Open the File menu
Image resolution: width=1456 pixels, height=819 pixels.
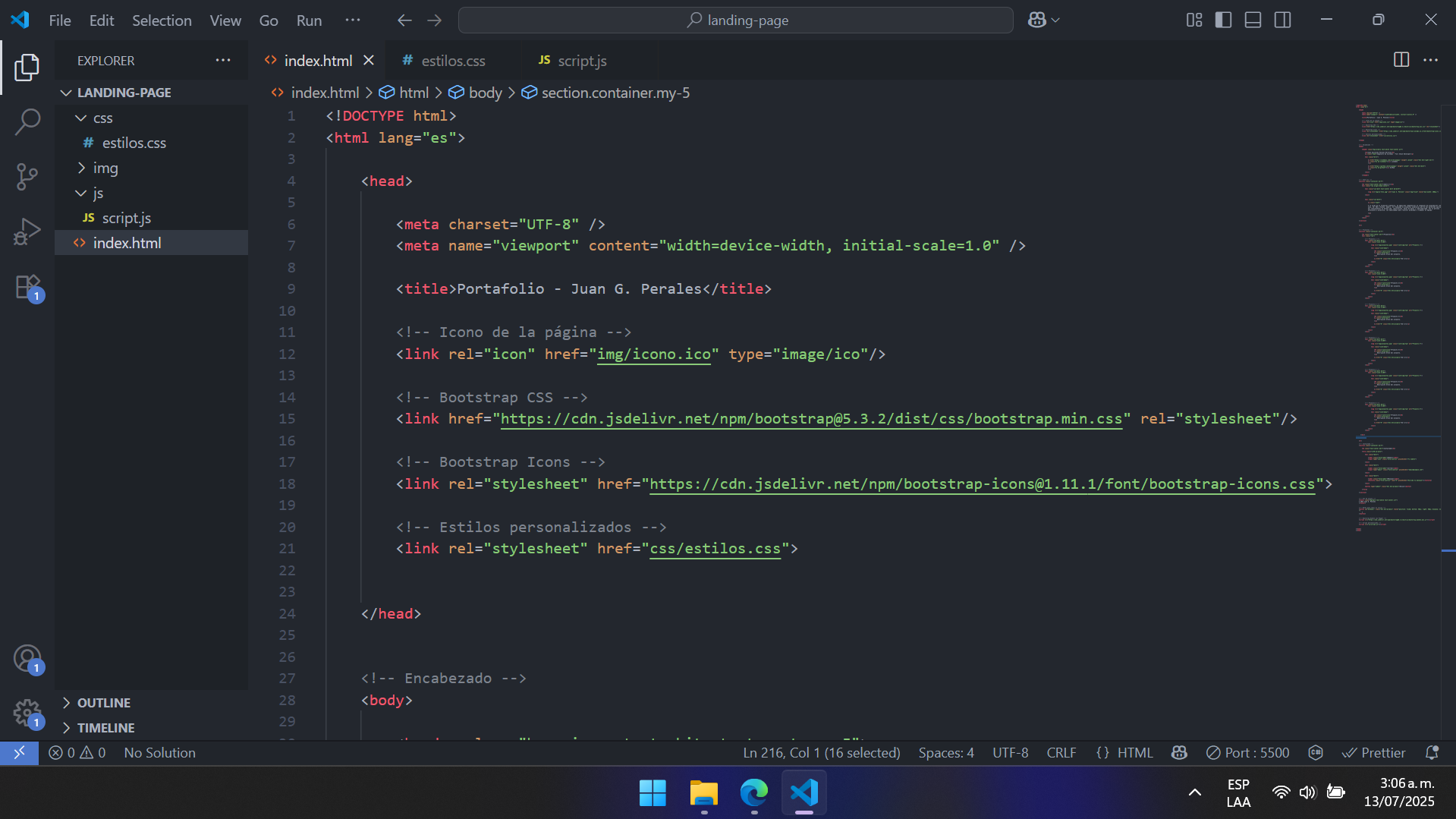pos(60,20)
